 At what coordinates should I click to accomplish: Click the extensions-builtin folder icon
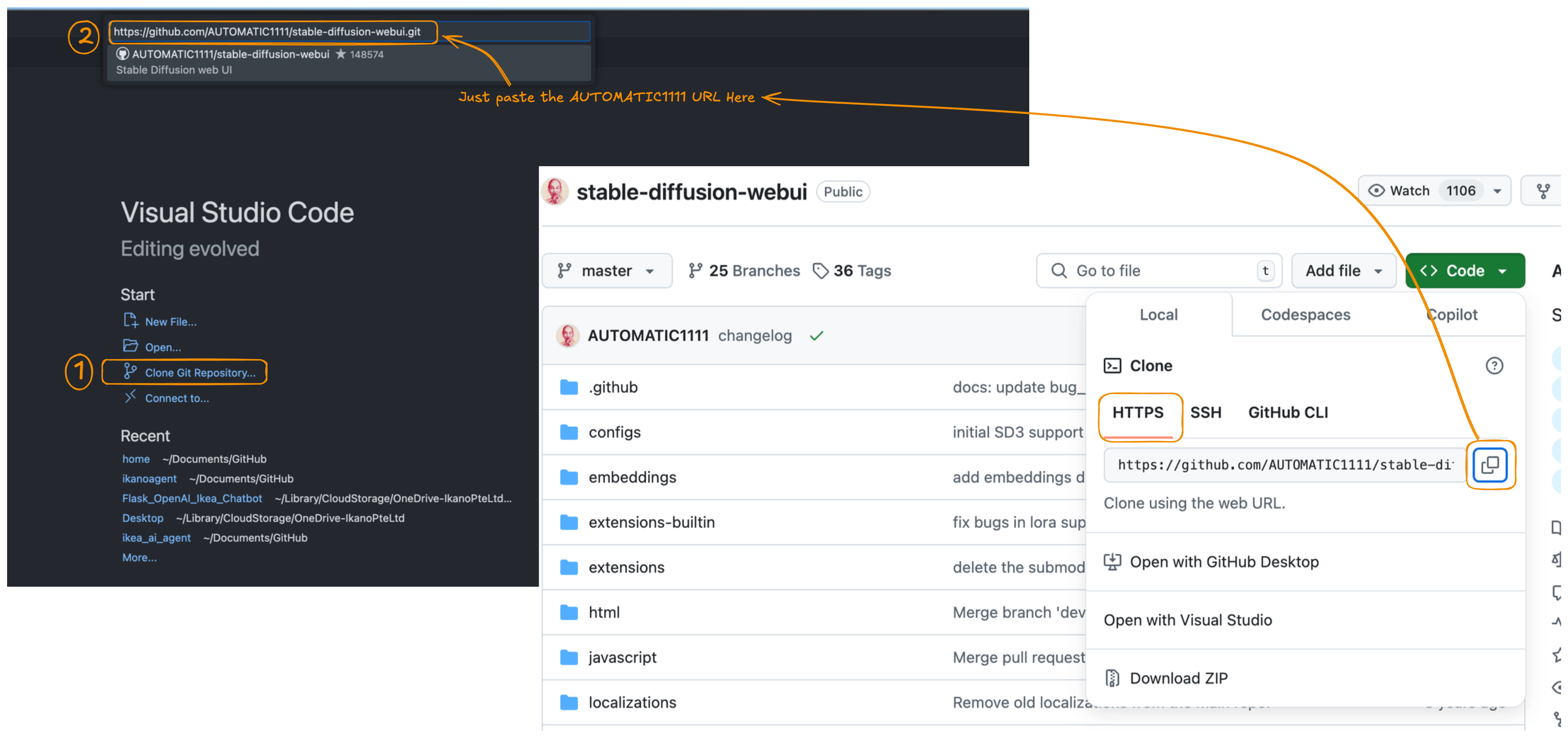[x=569, y=522]
